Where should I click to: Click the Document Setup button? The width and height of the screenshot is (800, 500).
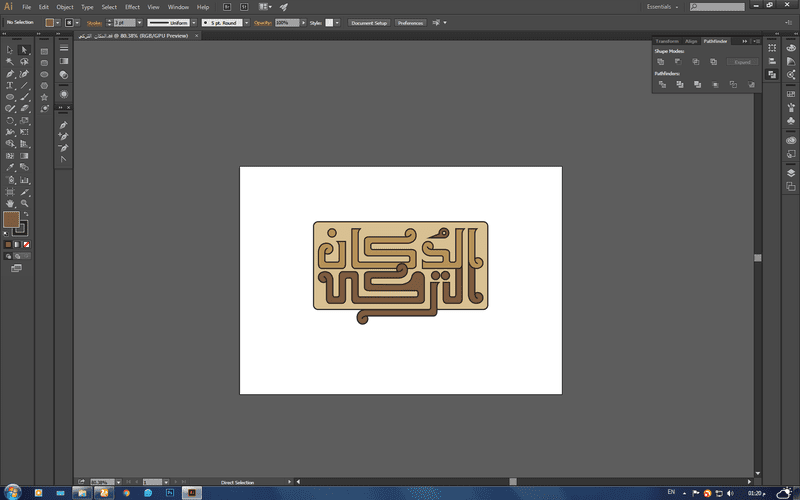point(368,22)
